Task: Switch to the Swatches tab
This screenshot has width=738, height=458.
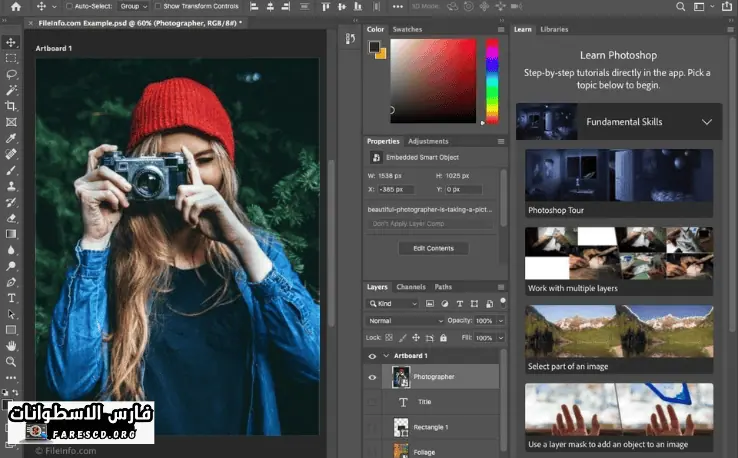Action: 407,30
